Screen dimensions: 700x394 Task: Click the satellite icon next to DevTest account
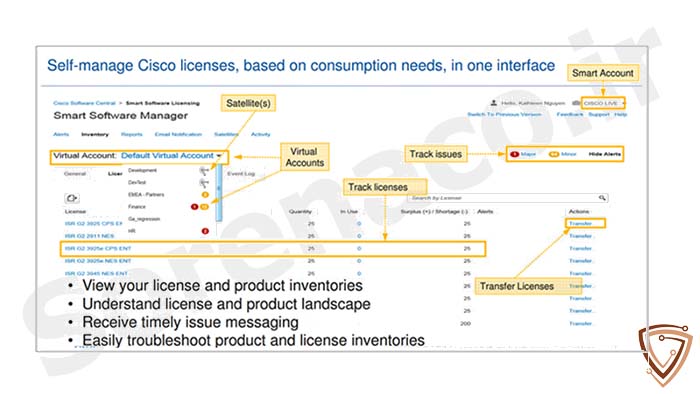[204, 183]
